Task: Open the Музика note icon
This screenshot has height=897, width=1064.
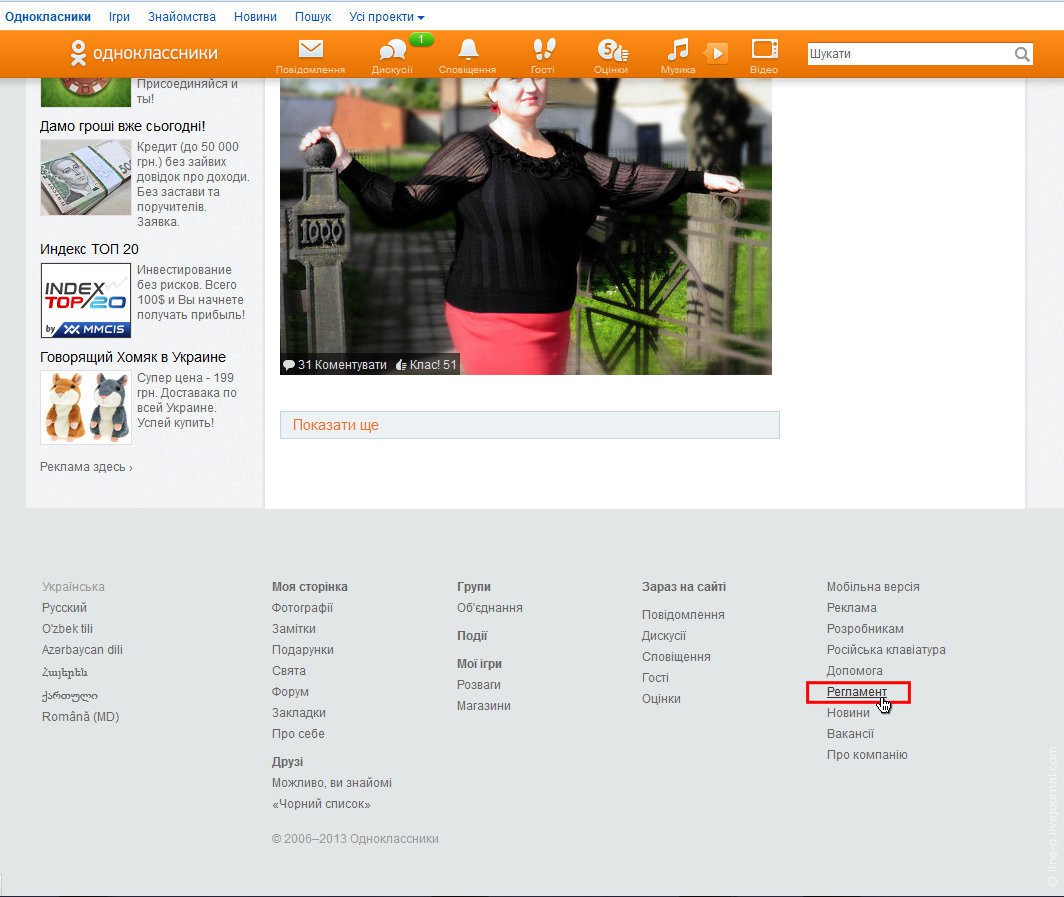Action: pyautogui.click(x=678, y=50)
